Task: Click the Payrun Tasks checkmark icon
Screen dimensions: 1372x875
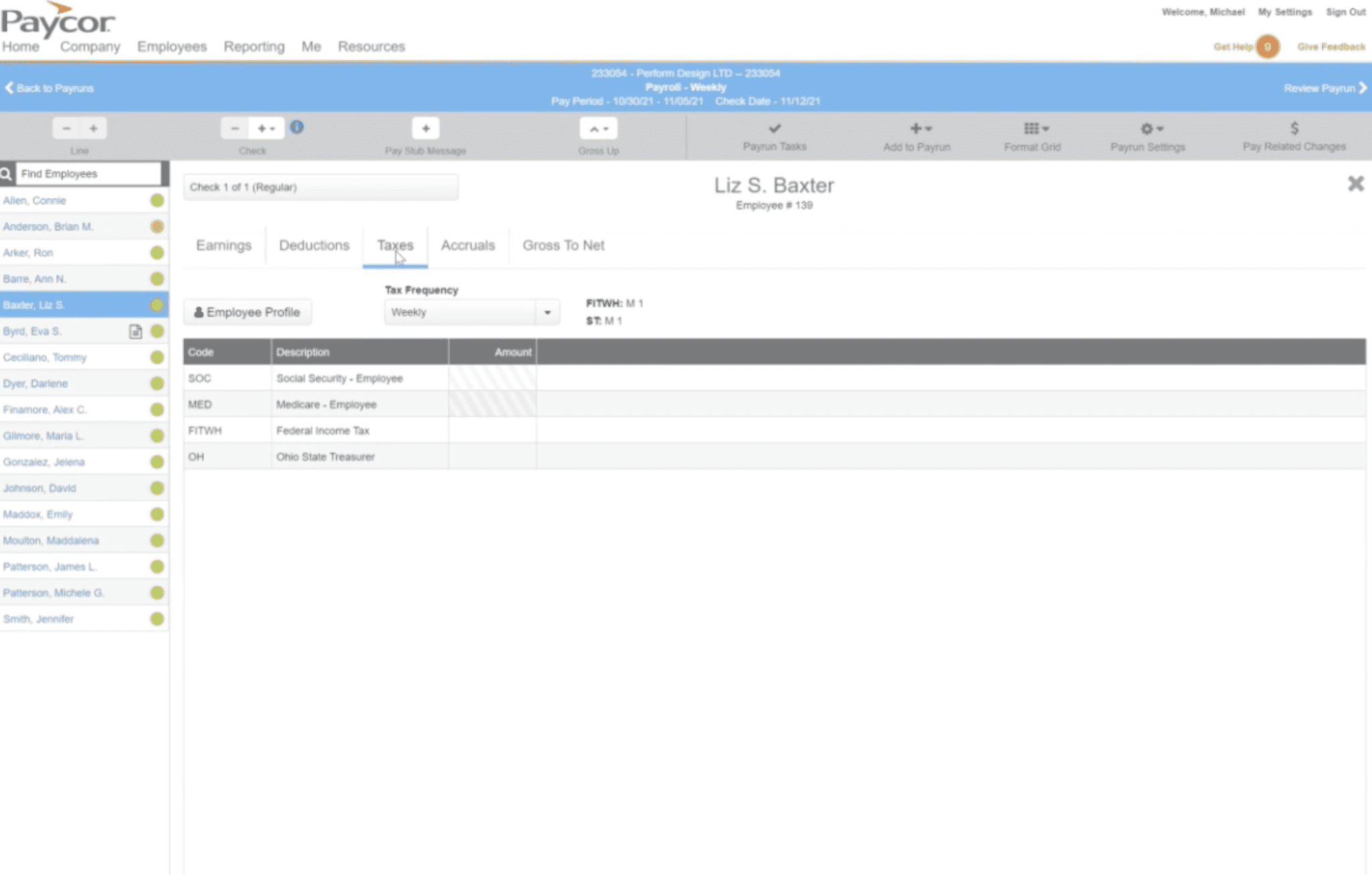Action: (x=774, y=128)
